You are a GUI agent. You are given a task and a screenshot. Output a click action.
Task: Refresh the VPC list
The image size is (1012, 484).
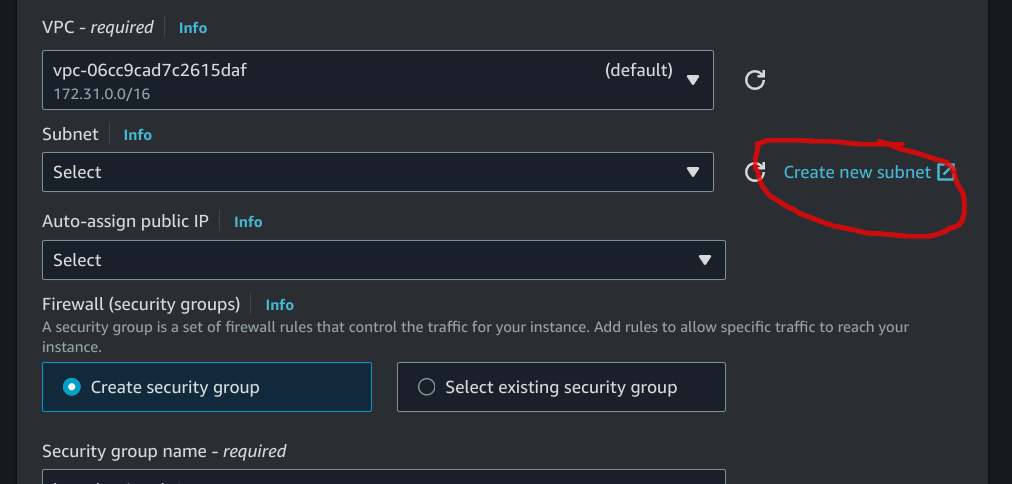[x=755, y=80]
